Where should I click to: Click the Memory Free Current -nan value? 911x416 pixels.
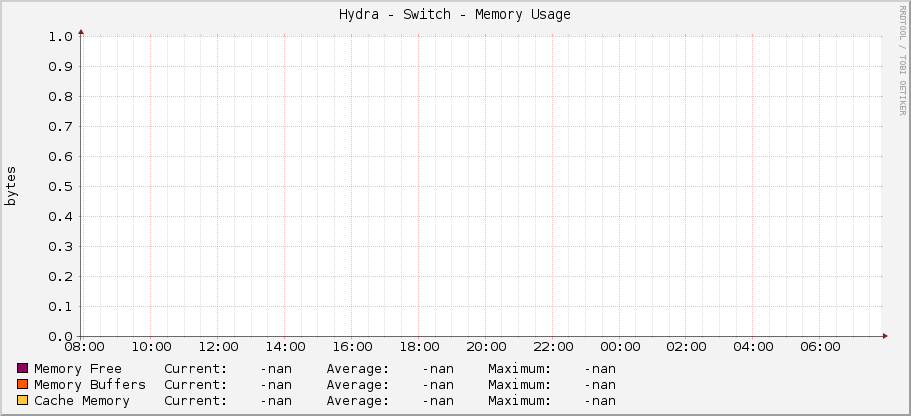tap(276, 369)
